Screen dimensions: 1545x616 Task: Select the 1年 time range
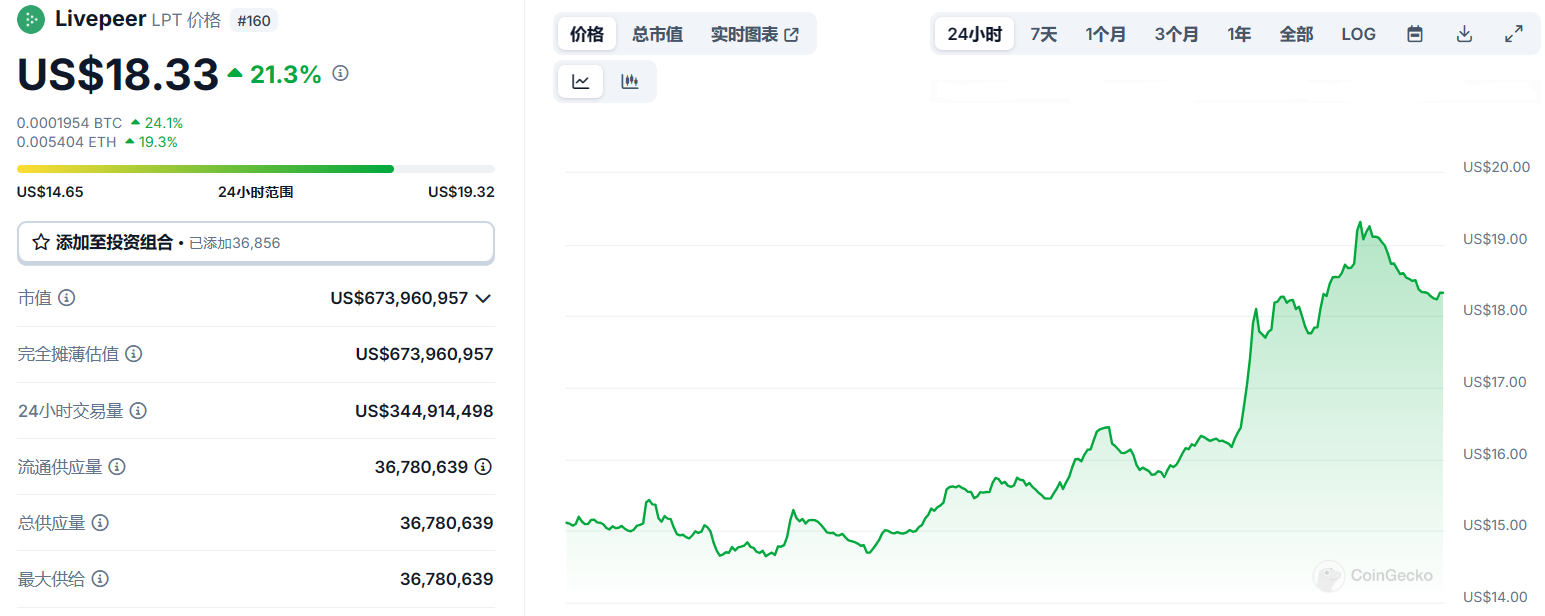pyautogui.click(x=1239, y=34)
